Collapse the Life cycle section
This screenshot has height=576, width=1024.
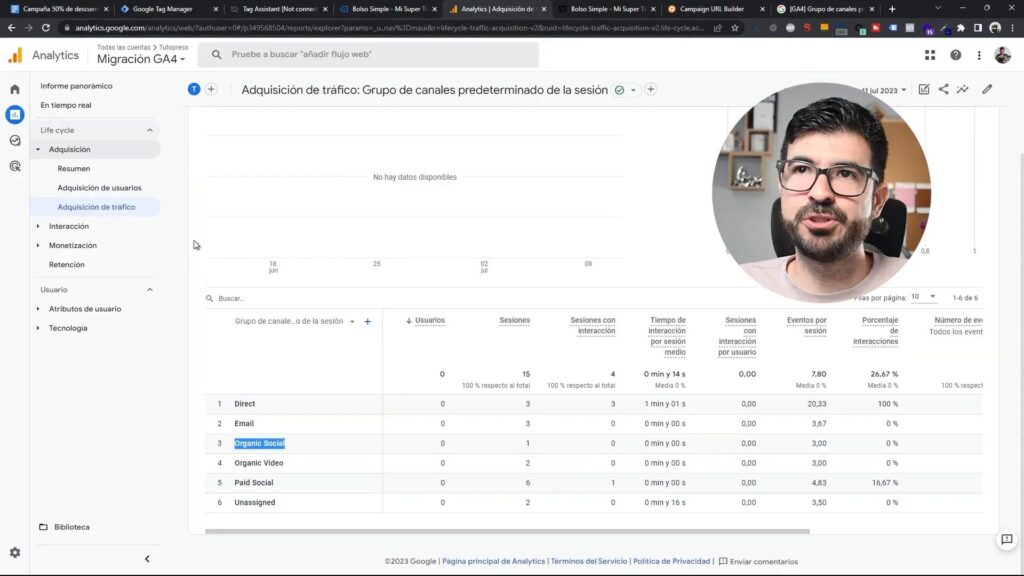click(x=150, y=130)
